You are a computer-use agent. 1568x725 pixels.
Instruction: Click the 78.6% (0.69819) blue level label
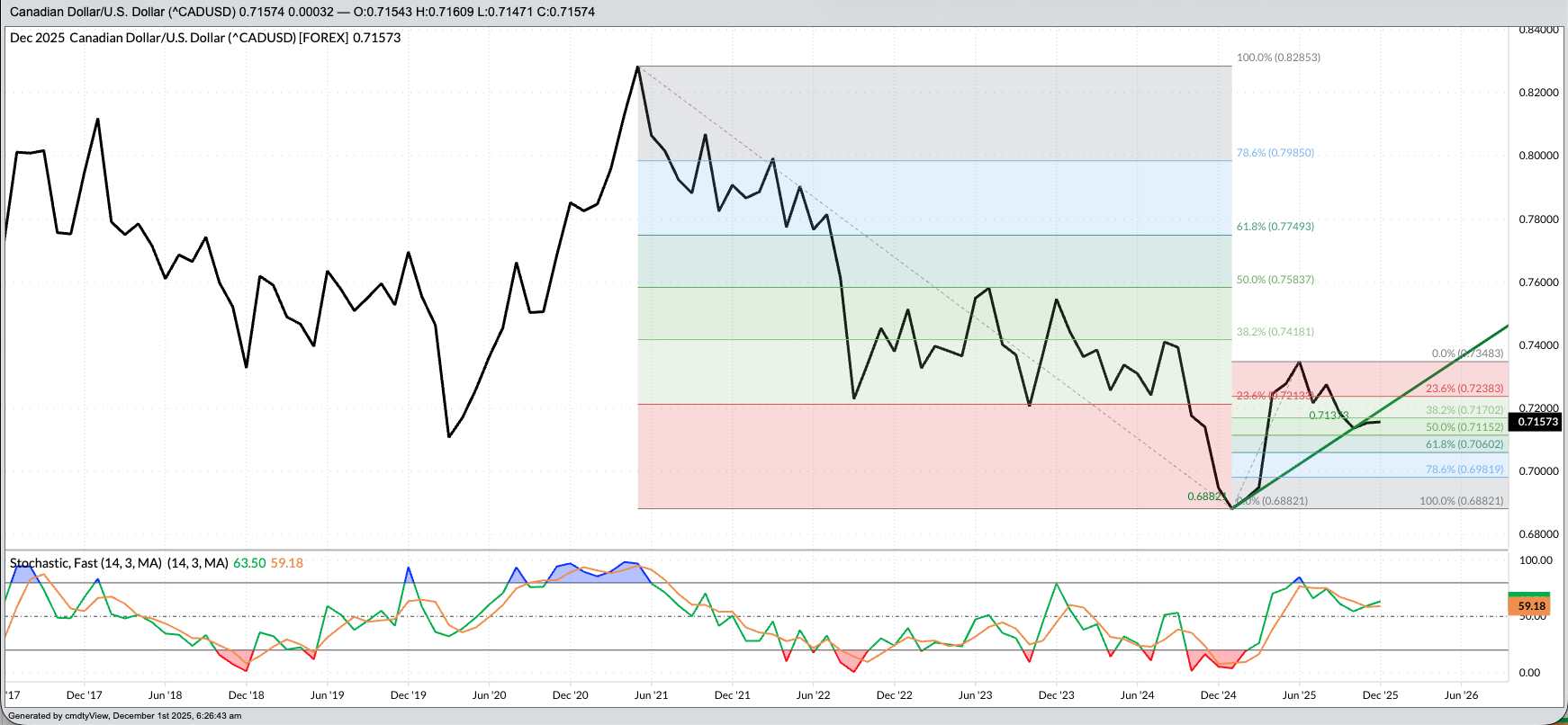tap(1464, 470)
